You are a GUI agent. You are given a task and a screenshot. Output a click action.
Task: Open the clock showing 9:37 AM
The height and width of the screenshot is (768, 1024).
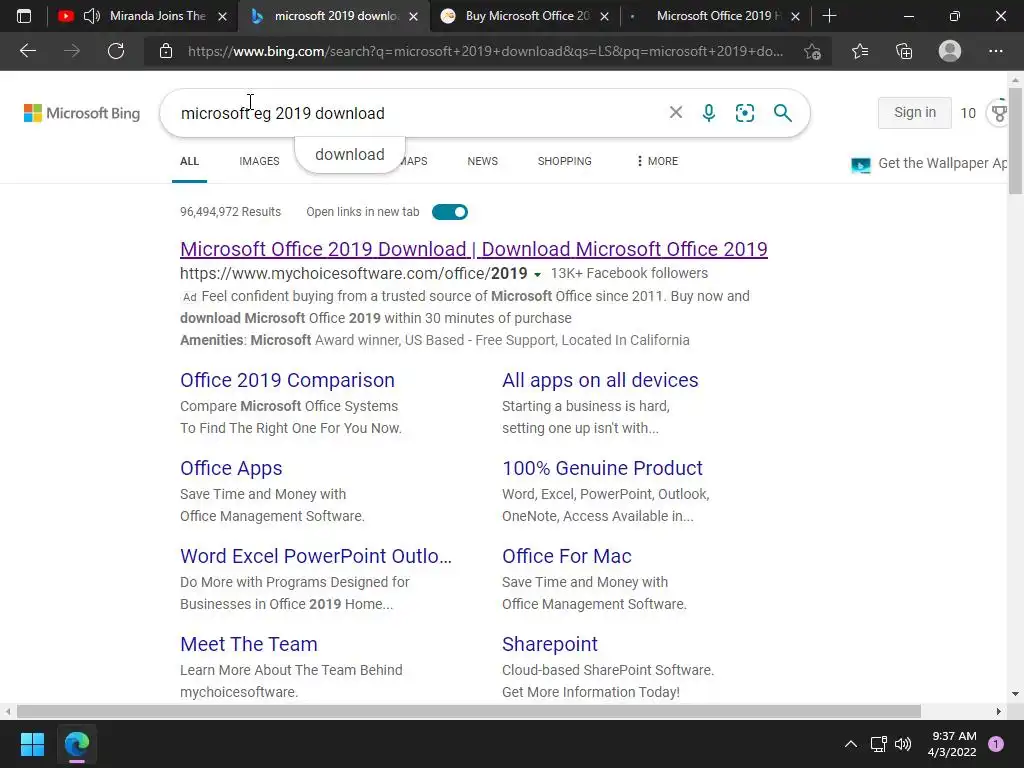point(952,744)
